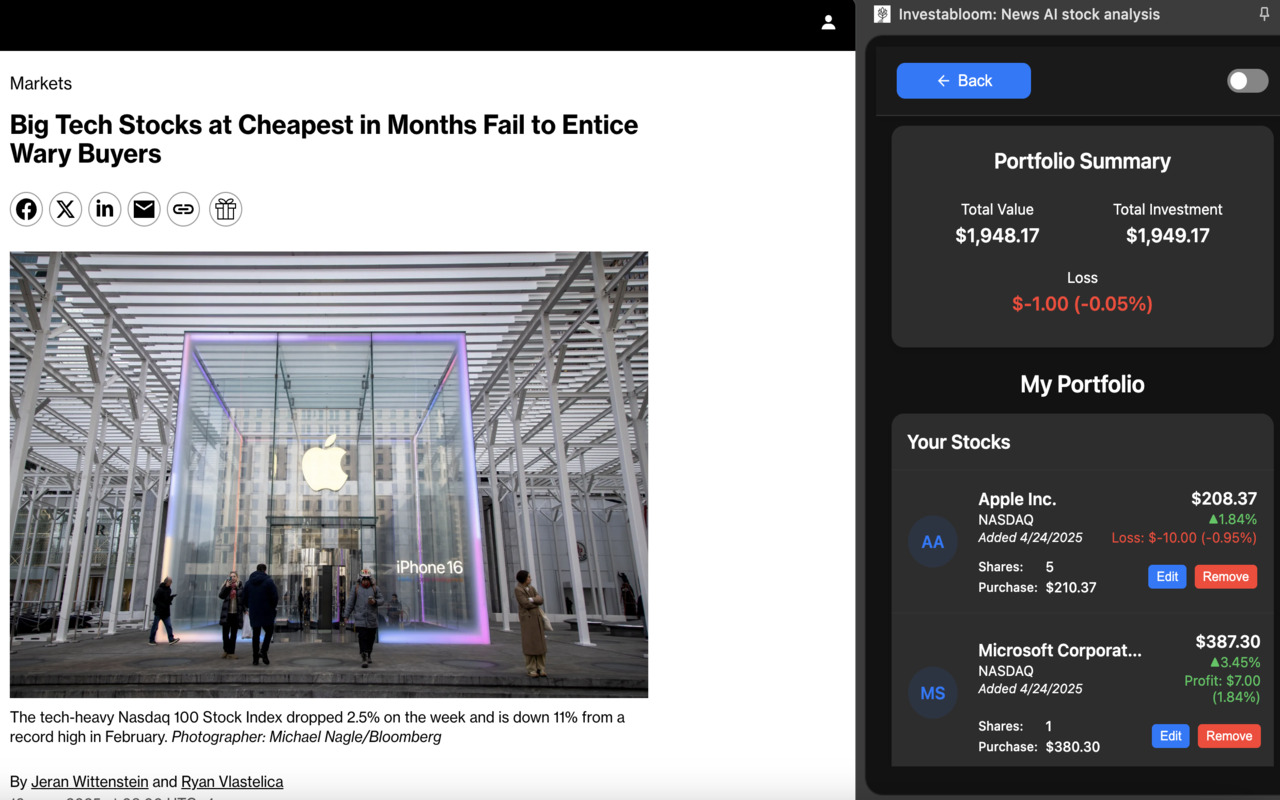Image resolution: width=1280 pixels, height=800 pixels.
Task: Click Apple's 1.84% daily change
Action: 1232,519
